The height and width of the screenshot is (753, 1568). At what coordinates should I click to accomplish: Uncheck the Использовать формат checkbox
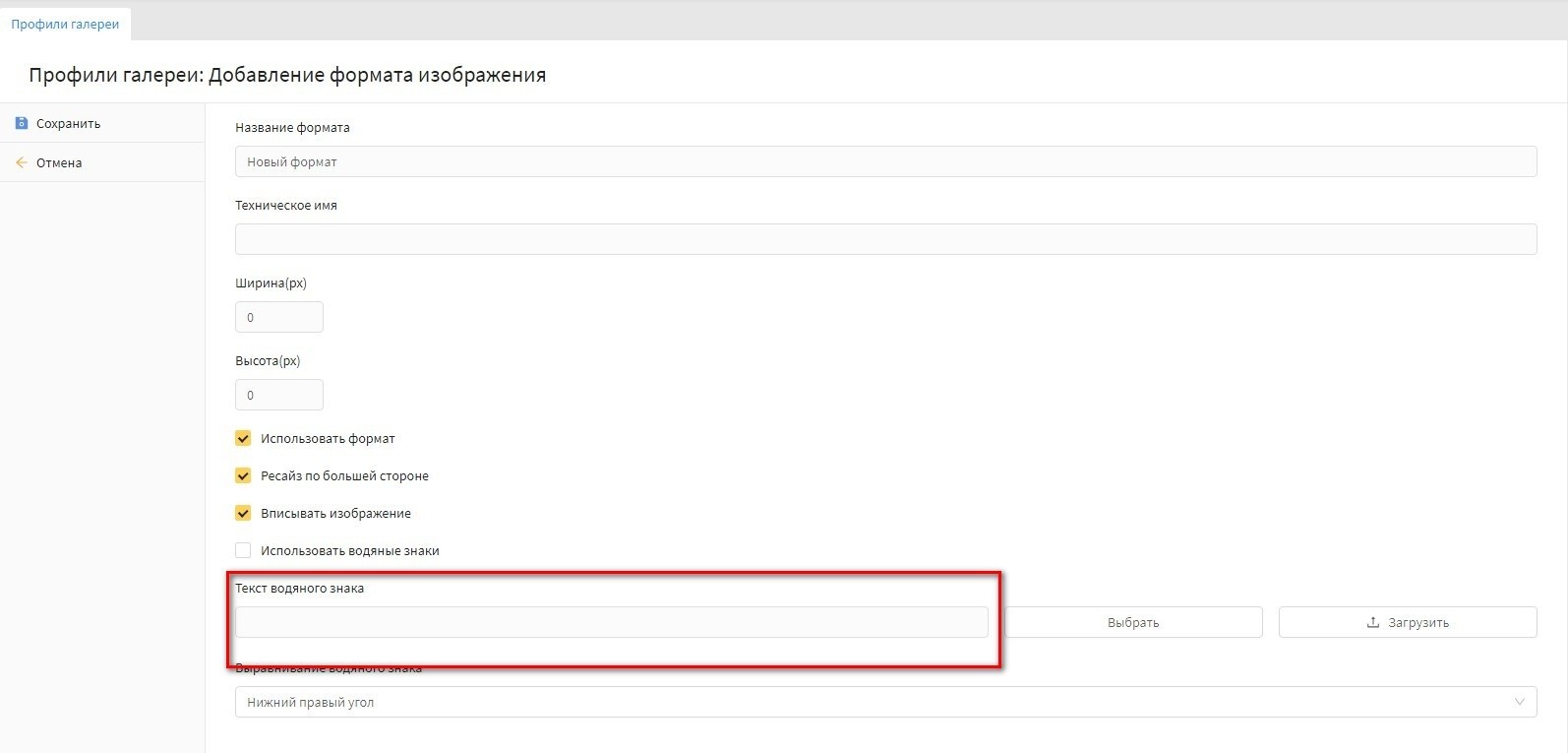tap(243, 438)
